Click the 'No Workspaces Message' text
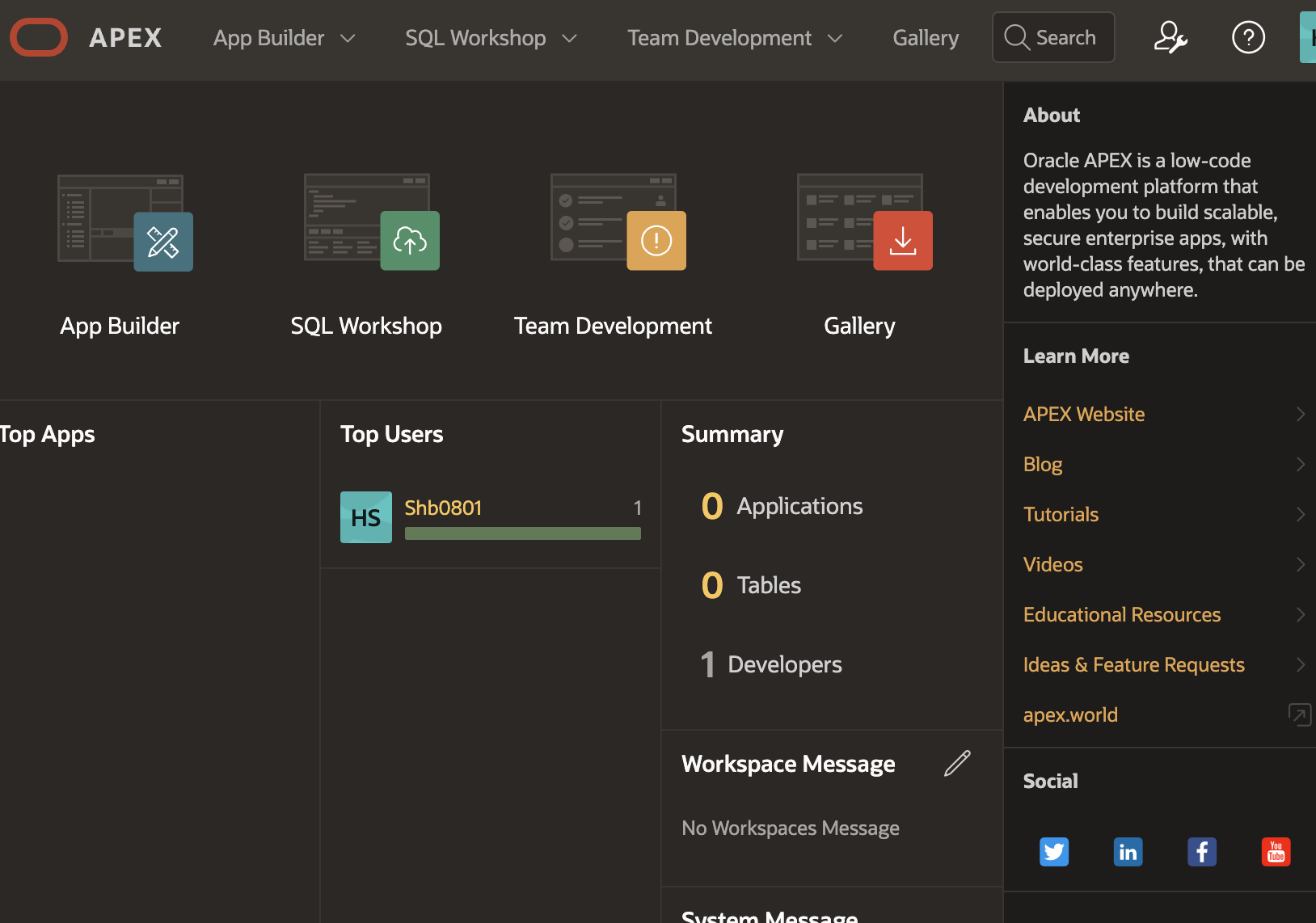Viewport: 1316px width, 923px height. pos(791,828)
